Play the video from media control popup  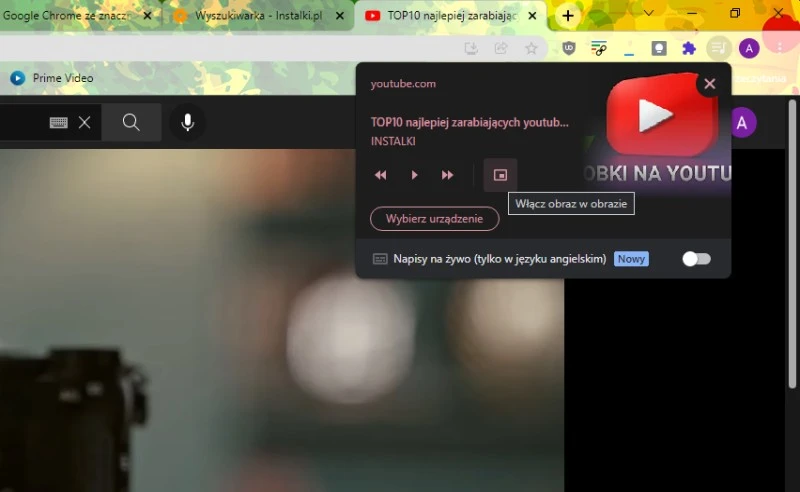(414, 175)
